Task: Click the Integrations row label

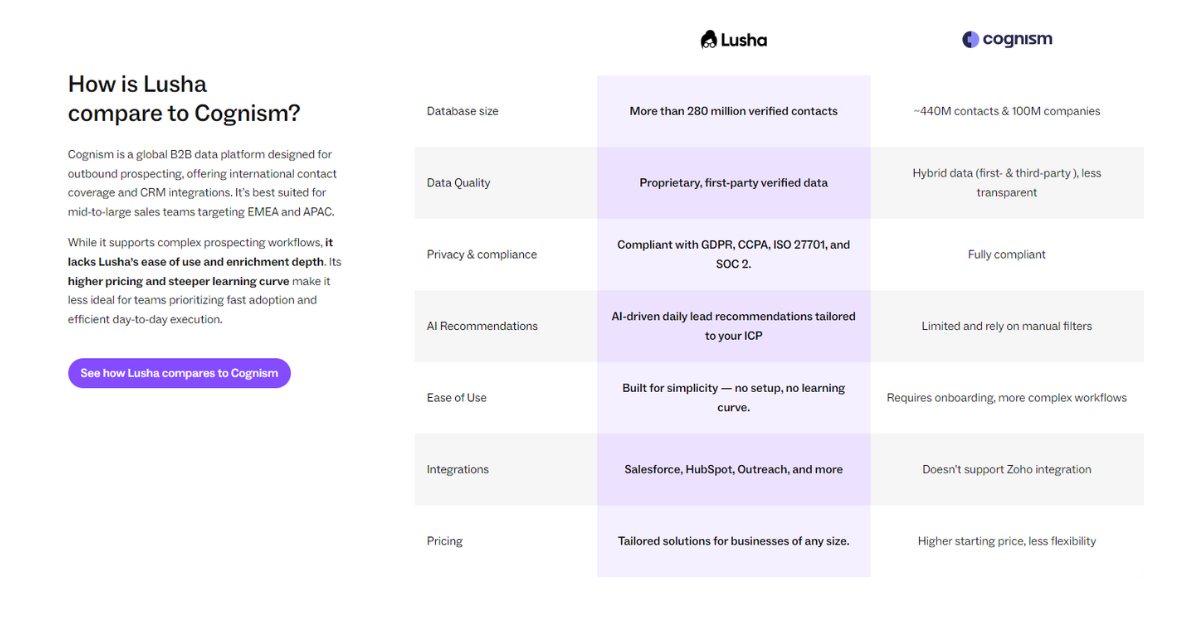Action: [x=457, y=470]
